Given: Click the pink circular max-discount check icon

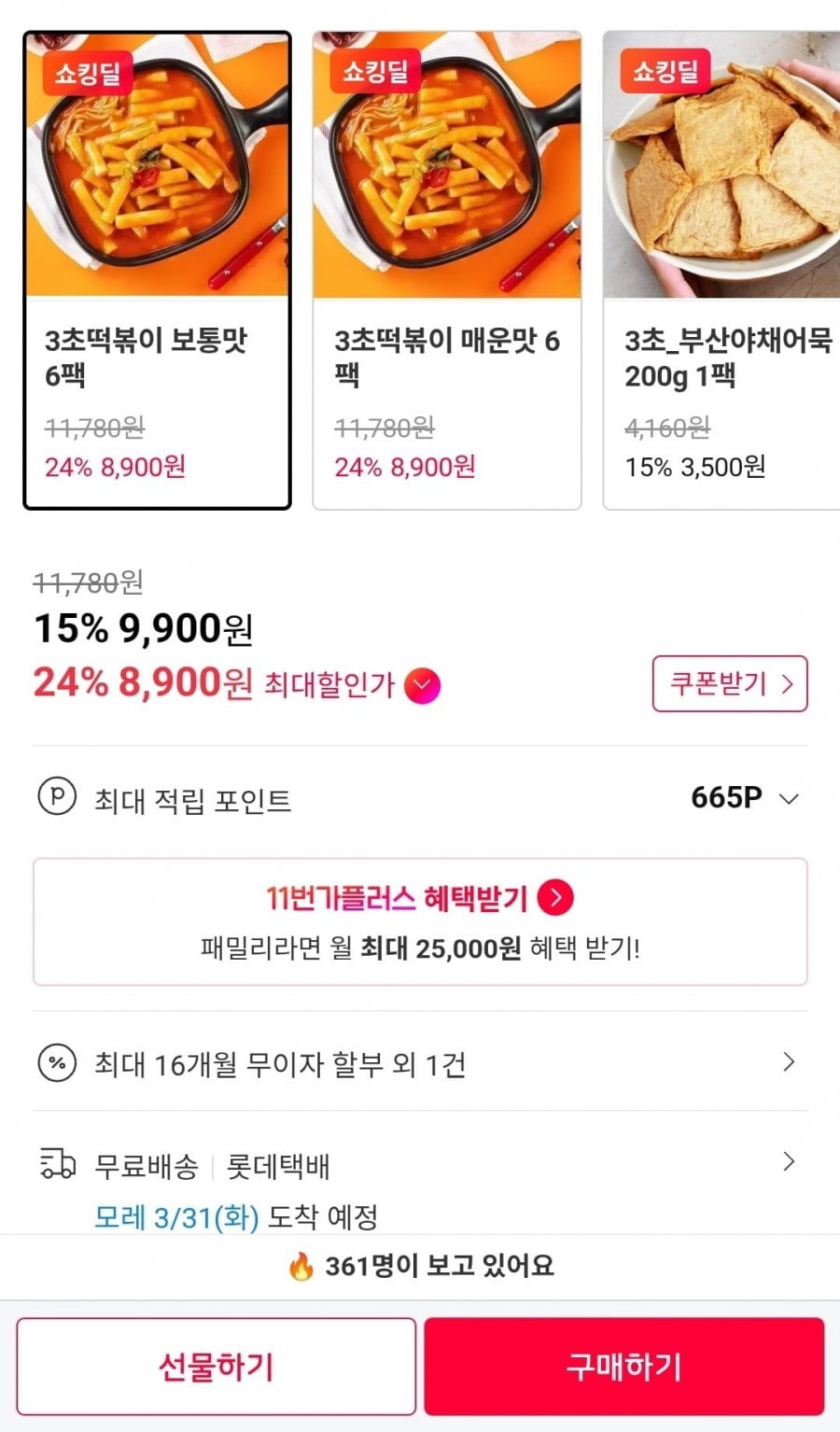Looking at the screenshot, I should tap(422, 685).
